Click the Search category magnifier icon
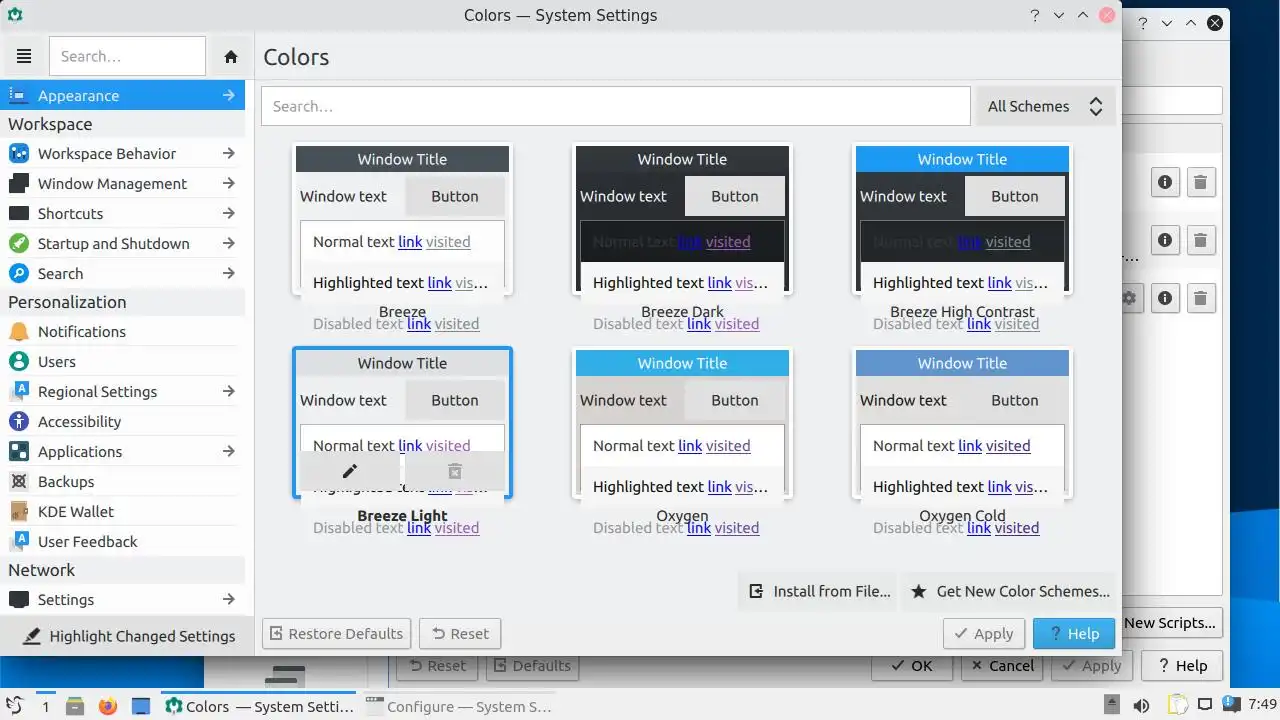The height and width of the screenshot is (720, 1280). click(x=19, y=274)
